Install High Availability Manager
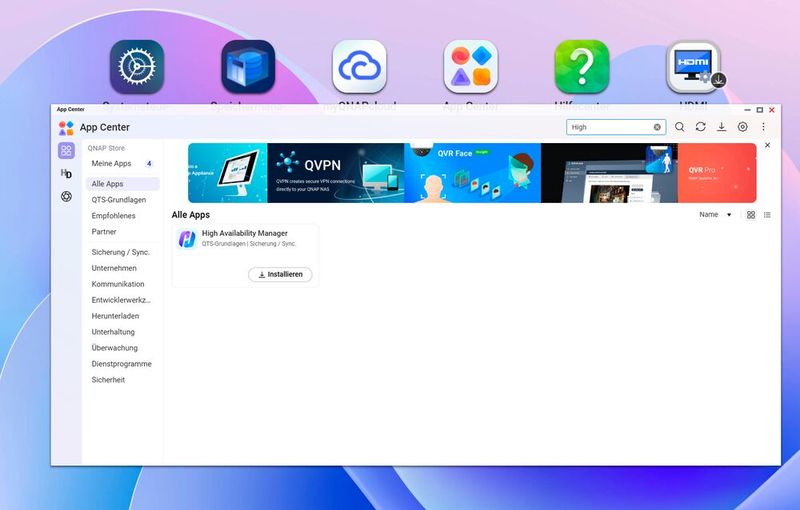The height and width of the screenshot is (510, 800). [280, 274]
